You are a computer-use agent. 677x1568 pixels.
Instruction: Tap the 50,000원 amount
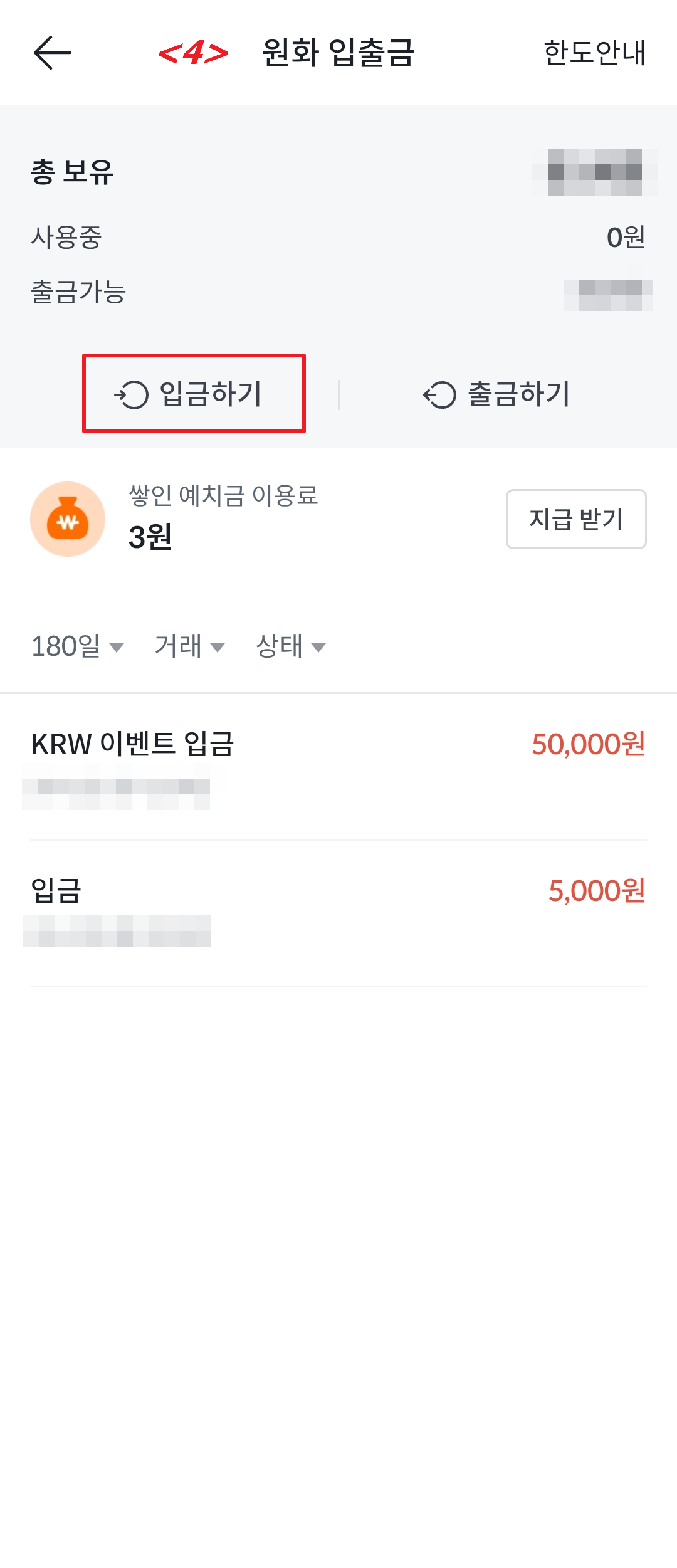[588, 744]
